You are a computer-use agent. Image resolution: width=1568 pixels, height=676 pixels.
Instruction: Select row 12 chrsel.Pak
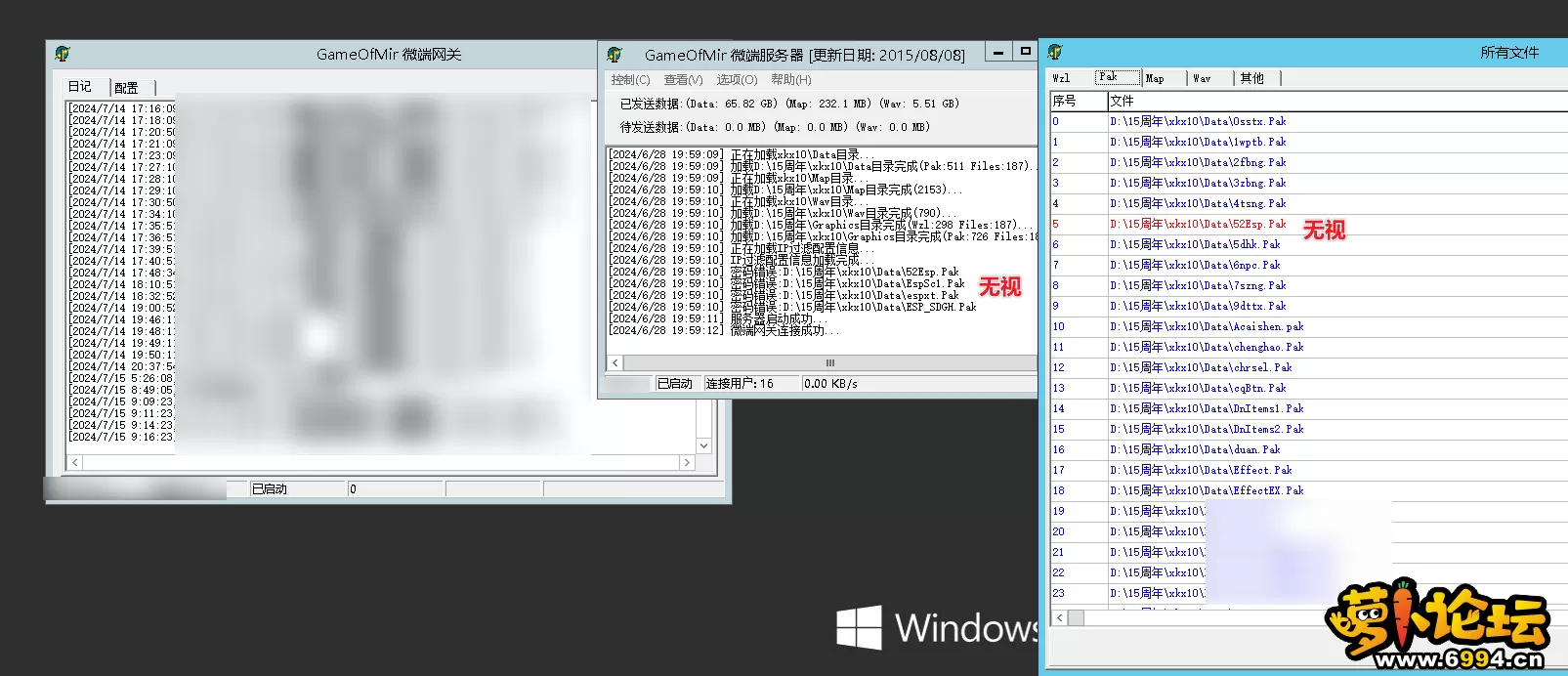pyautogui.click(x=1309, y=368)
